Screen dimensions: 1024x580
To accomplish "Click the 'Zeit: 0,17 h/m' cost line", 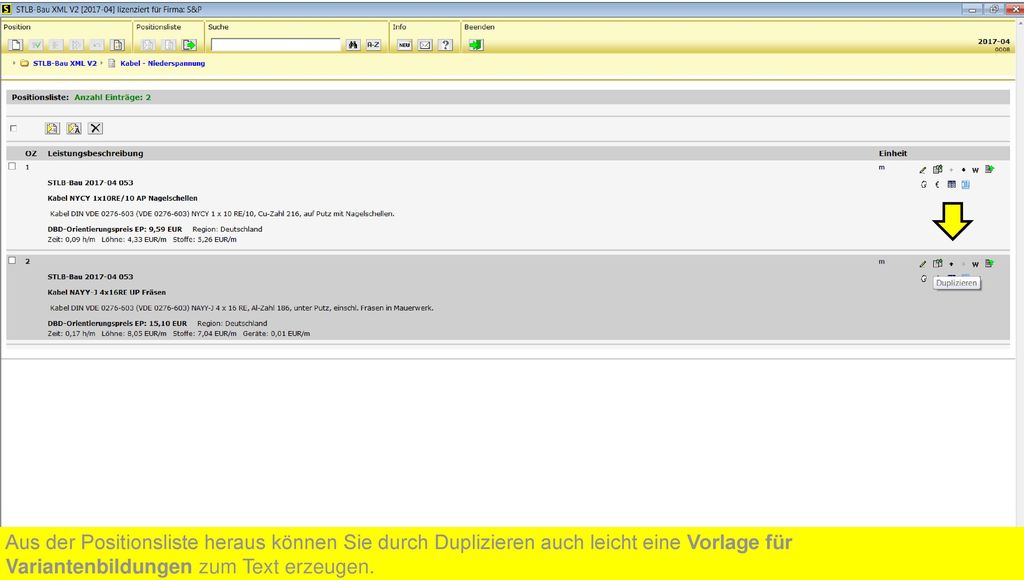I will tap(178, 334).
